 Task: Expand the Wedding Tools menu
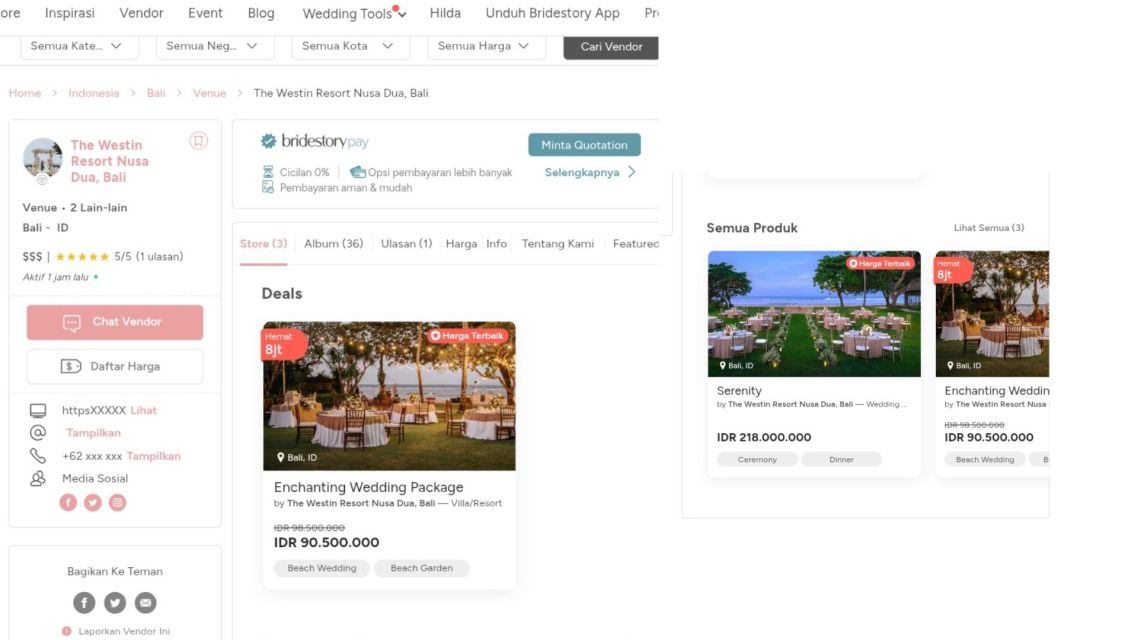coord(353,13)
